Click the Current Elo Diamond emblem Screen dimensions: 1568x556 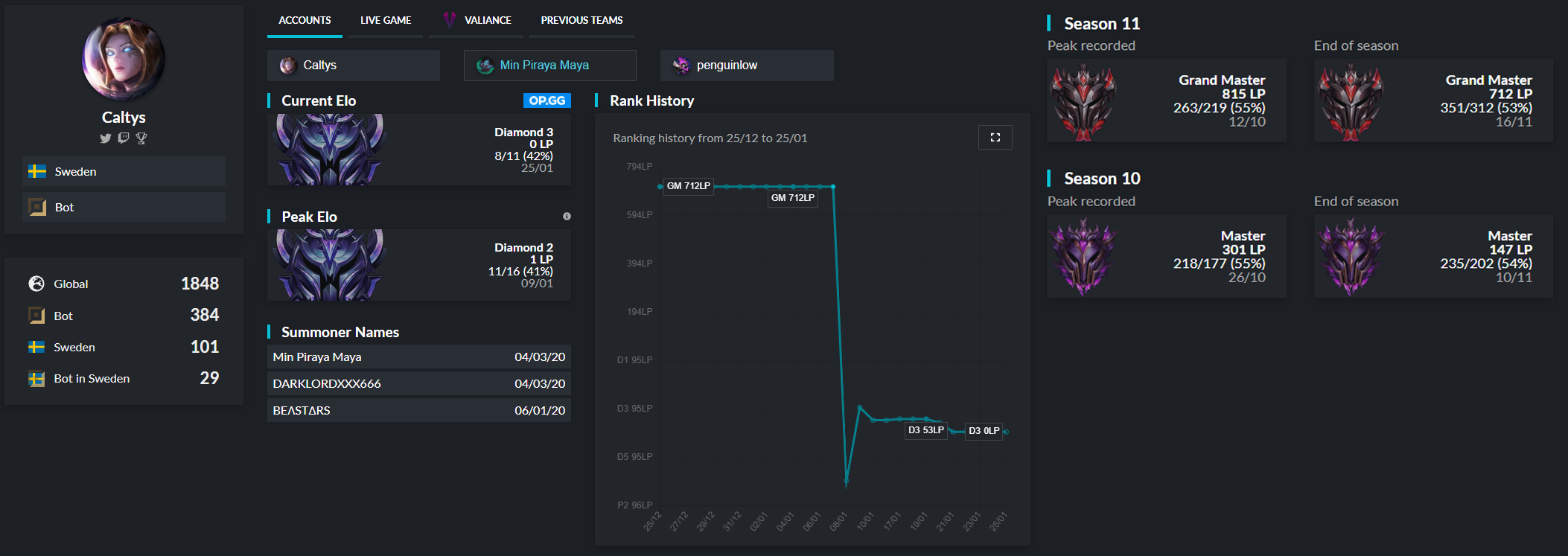point(330,150)
